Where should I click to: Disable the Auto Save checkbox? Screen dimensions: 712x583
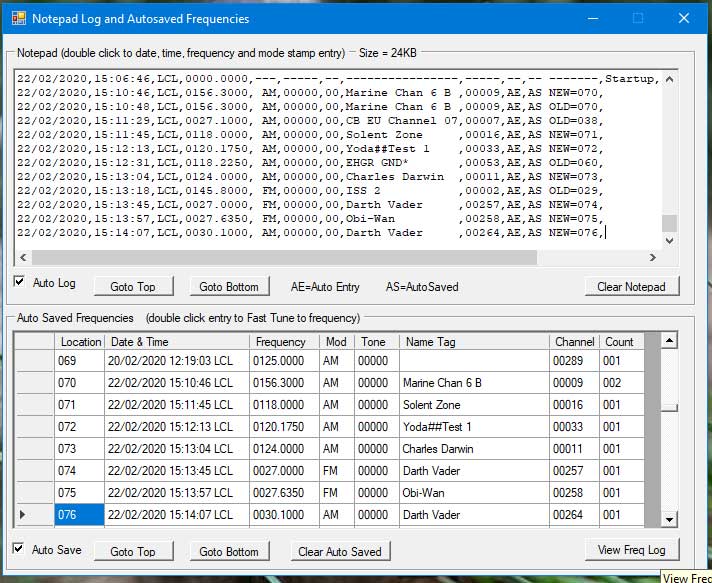point(18,548)
